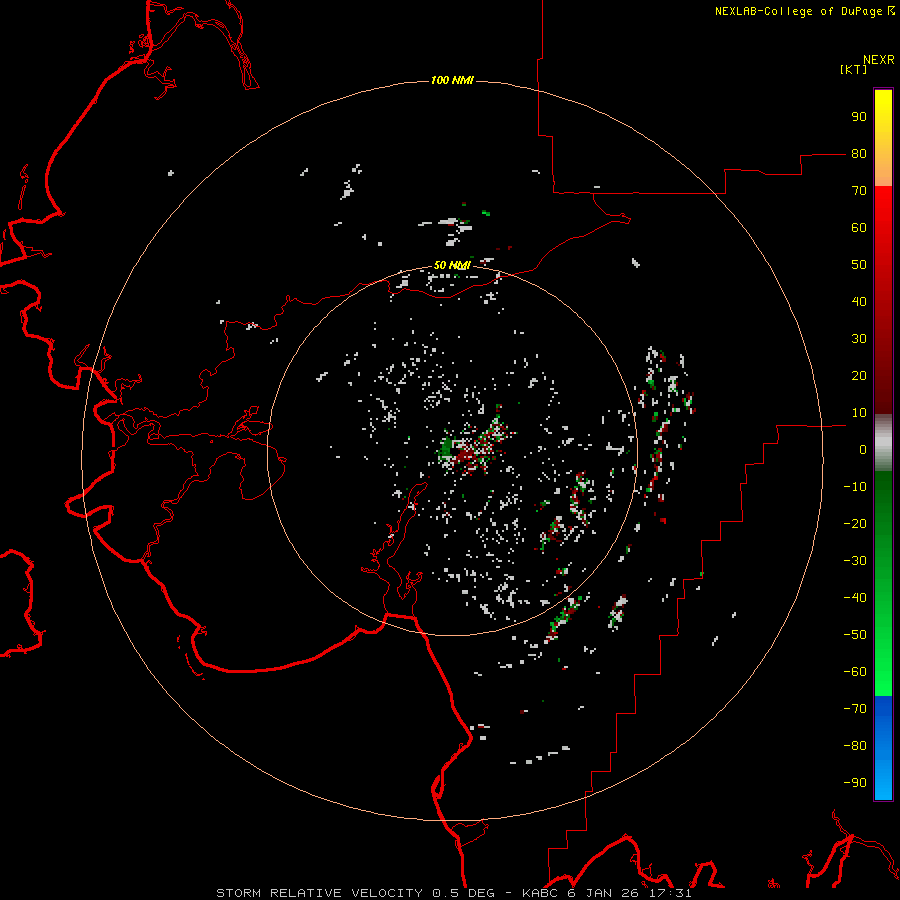Viewport: 900px width, 900px height.
Task: Click the 40 value on the velocity scale
Action: (x=859, y=302)
